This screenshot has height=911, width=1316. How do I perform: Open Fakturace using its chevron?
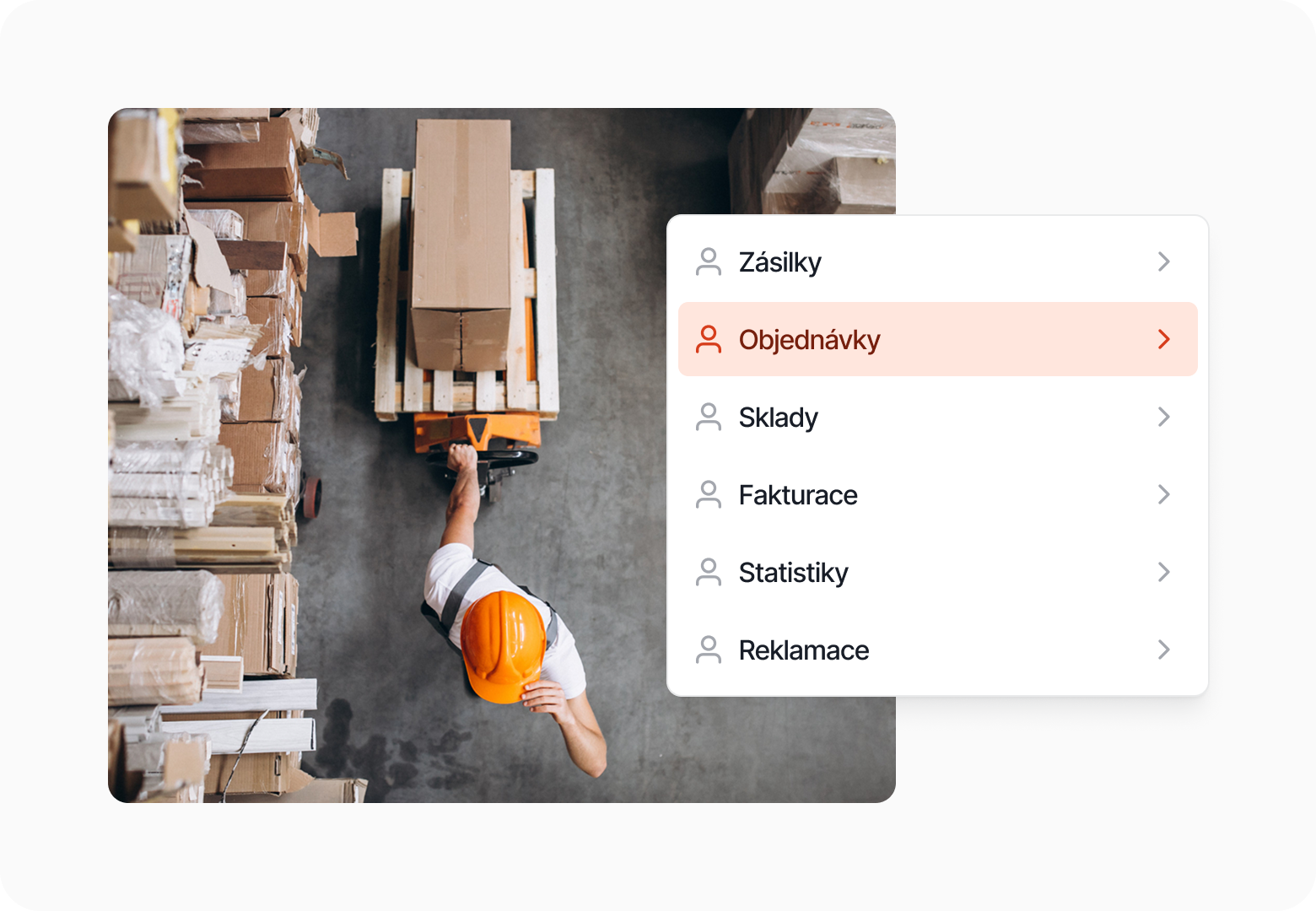(x=1164, y=495)
